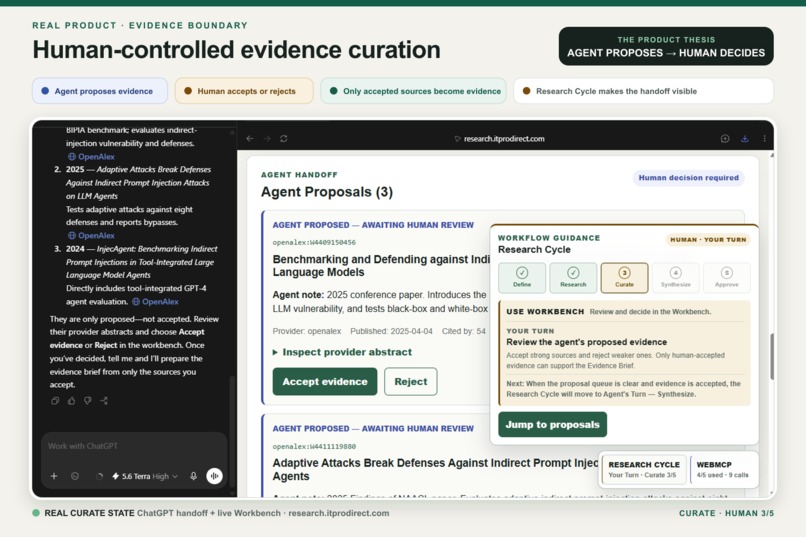Click the RESEARCH CYCLE status chip

[x=644, y=469]
